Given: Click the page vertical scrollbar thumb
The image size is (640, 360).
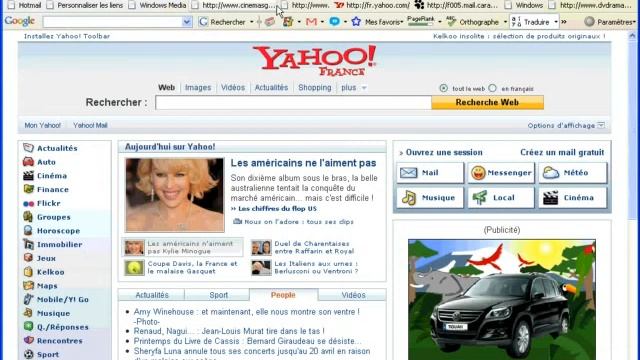Looking at the screenshot, I should click(x=632, y=130).
